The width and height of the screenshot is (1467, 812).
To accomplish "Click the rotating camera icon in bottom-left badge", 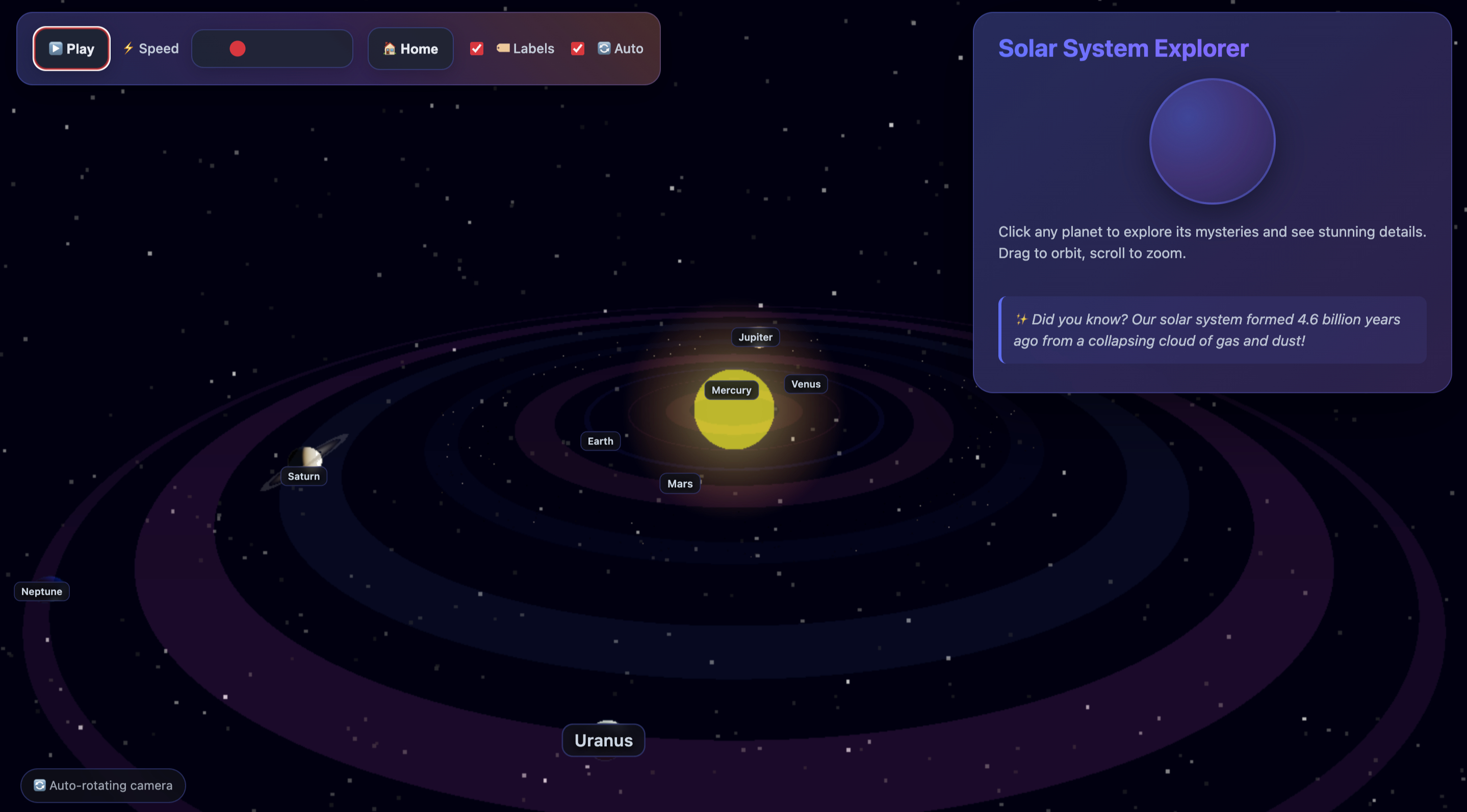I will pos(39,785).
